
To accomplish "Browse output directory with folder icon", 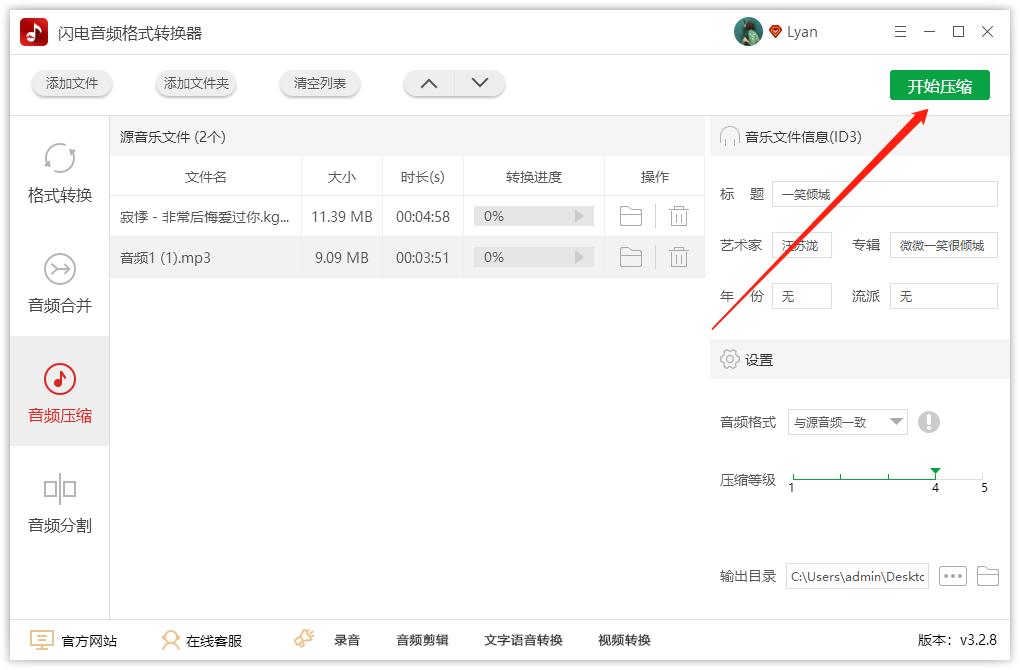I will click(x=988, y=576).
